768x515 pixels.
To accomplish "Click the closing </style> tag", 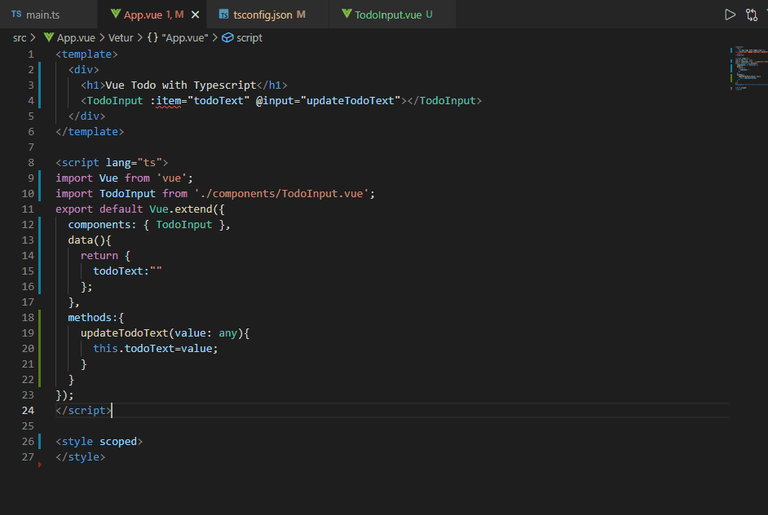I will [80, 457].
